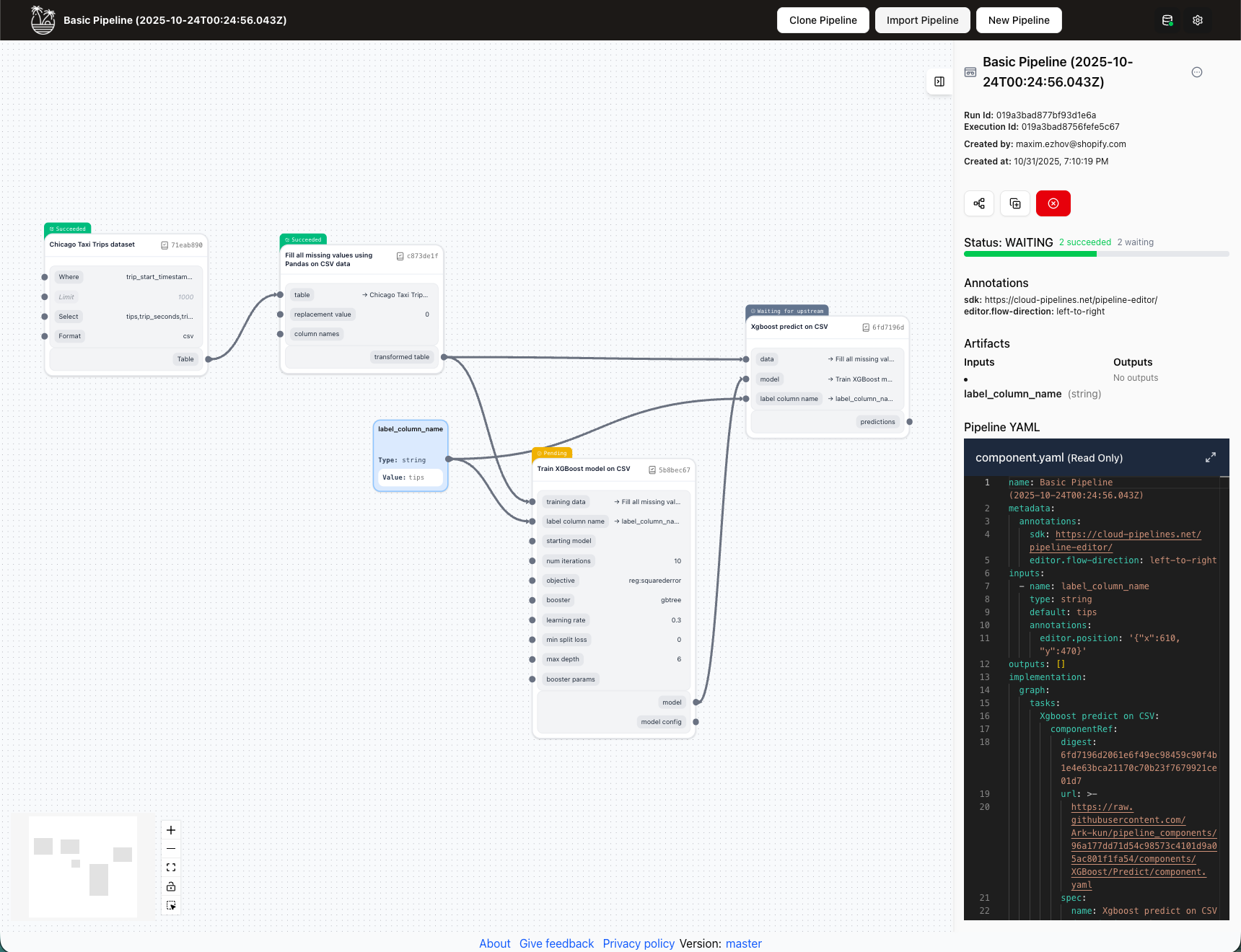Create a New Pipeline
Image resolution: width=1241 pixels, height=952 pixels.
pos(1019,20)
